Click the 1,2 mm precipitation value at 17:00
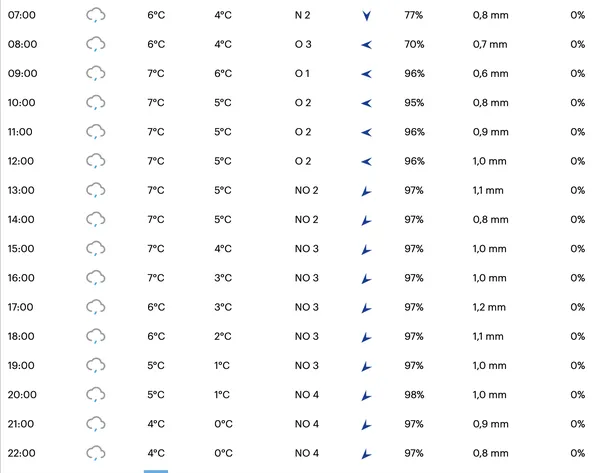The image size is (616, 473). coord(489,307)
